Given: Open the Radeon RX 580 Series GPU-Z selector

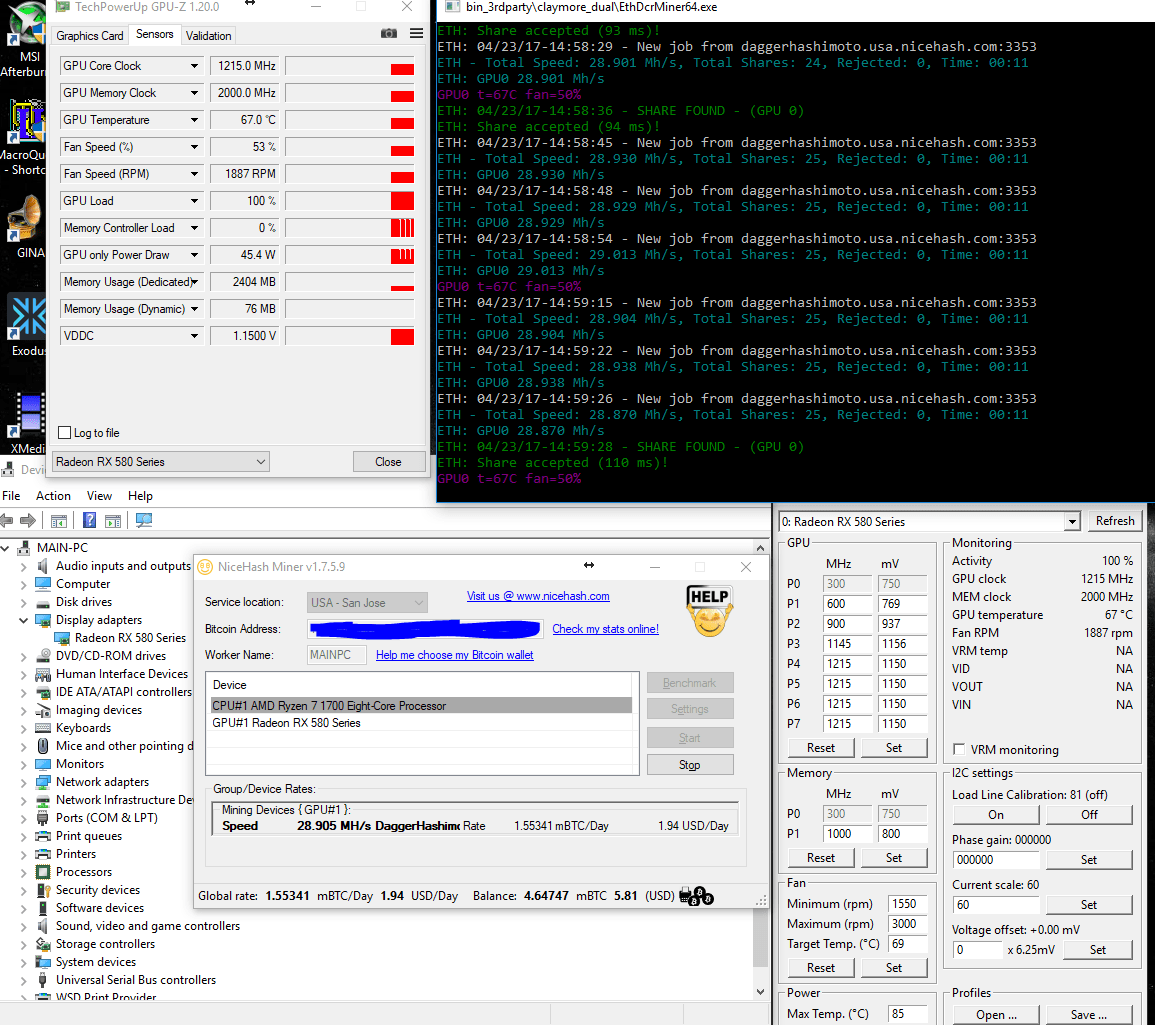Looking at the screenshot, I should tap(161, 462).
